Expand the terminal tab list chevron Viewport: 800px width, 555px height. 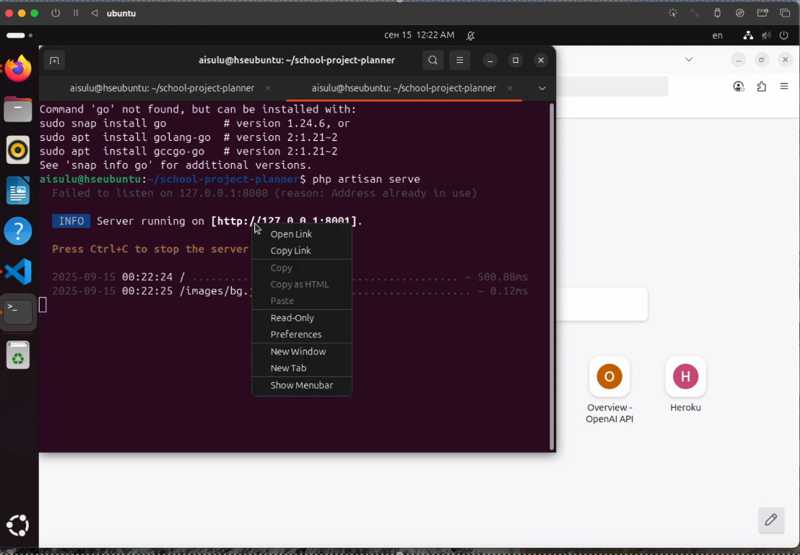(542, 88)
